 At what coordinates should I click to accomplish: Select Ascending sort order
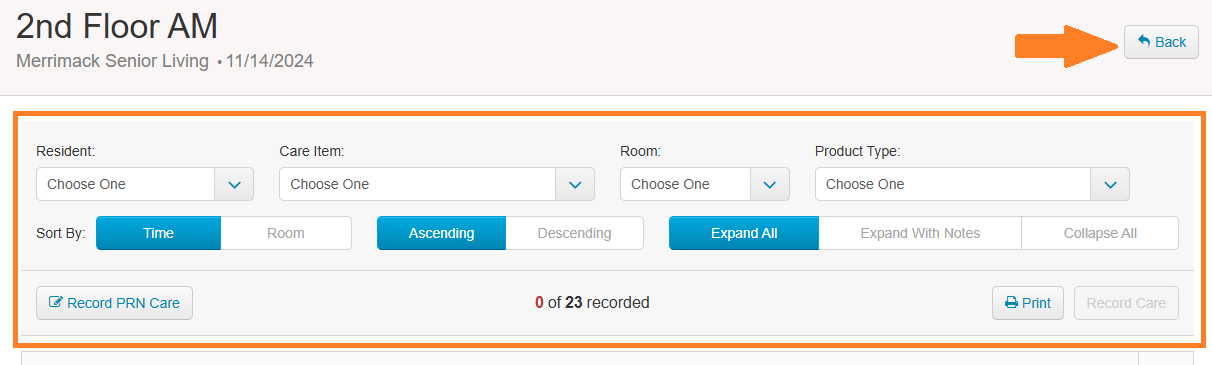[441, 233]
